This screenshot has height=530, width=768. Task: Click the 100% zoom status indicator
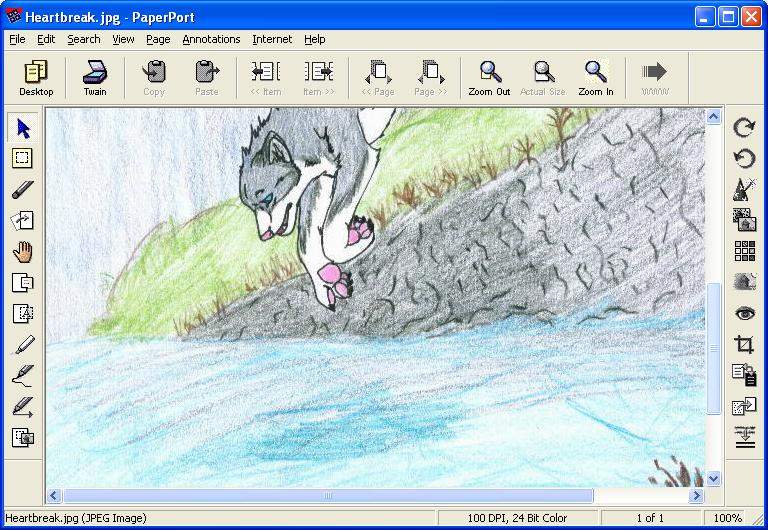pyautogui.click(x=727, y=518)
